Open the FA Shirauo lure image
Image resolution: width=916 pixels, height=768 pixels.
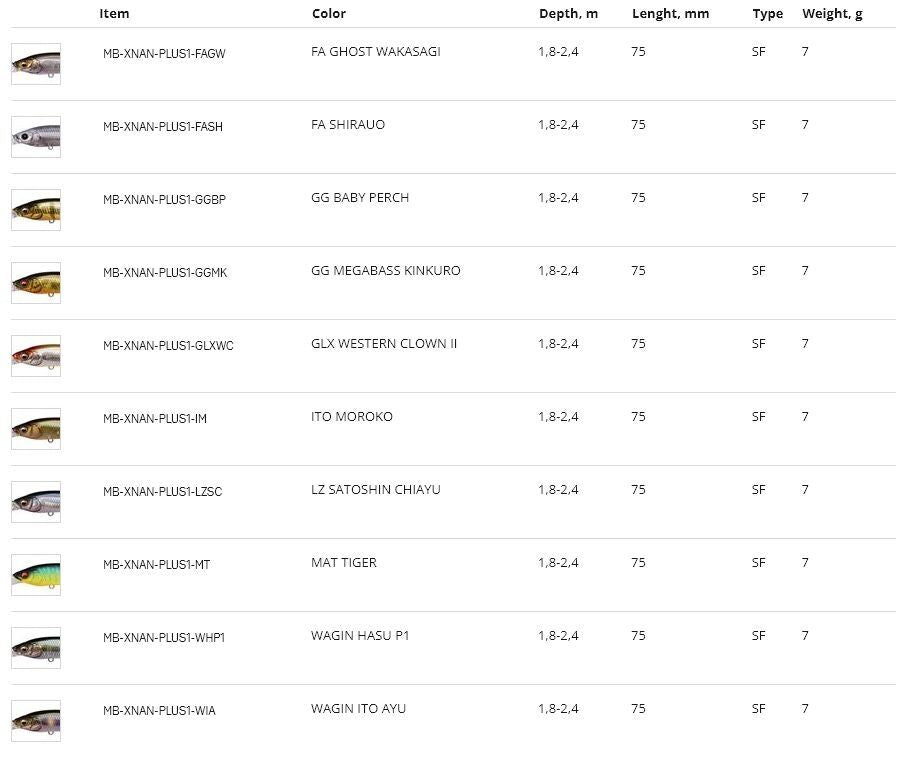click(36, 137)
